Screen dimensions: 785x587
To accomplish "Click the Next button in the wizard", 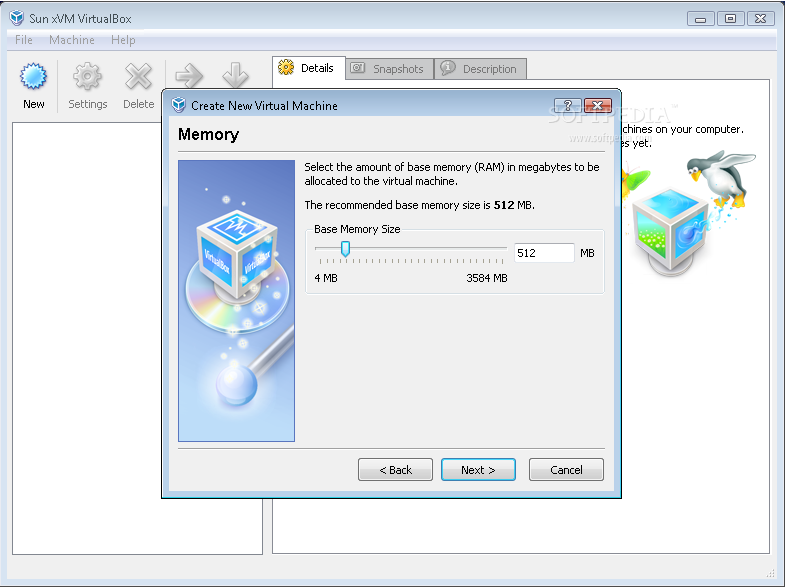I will (478, 469).
